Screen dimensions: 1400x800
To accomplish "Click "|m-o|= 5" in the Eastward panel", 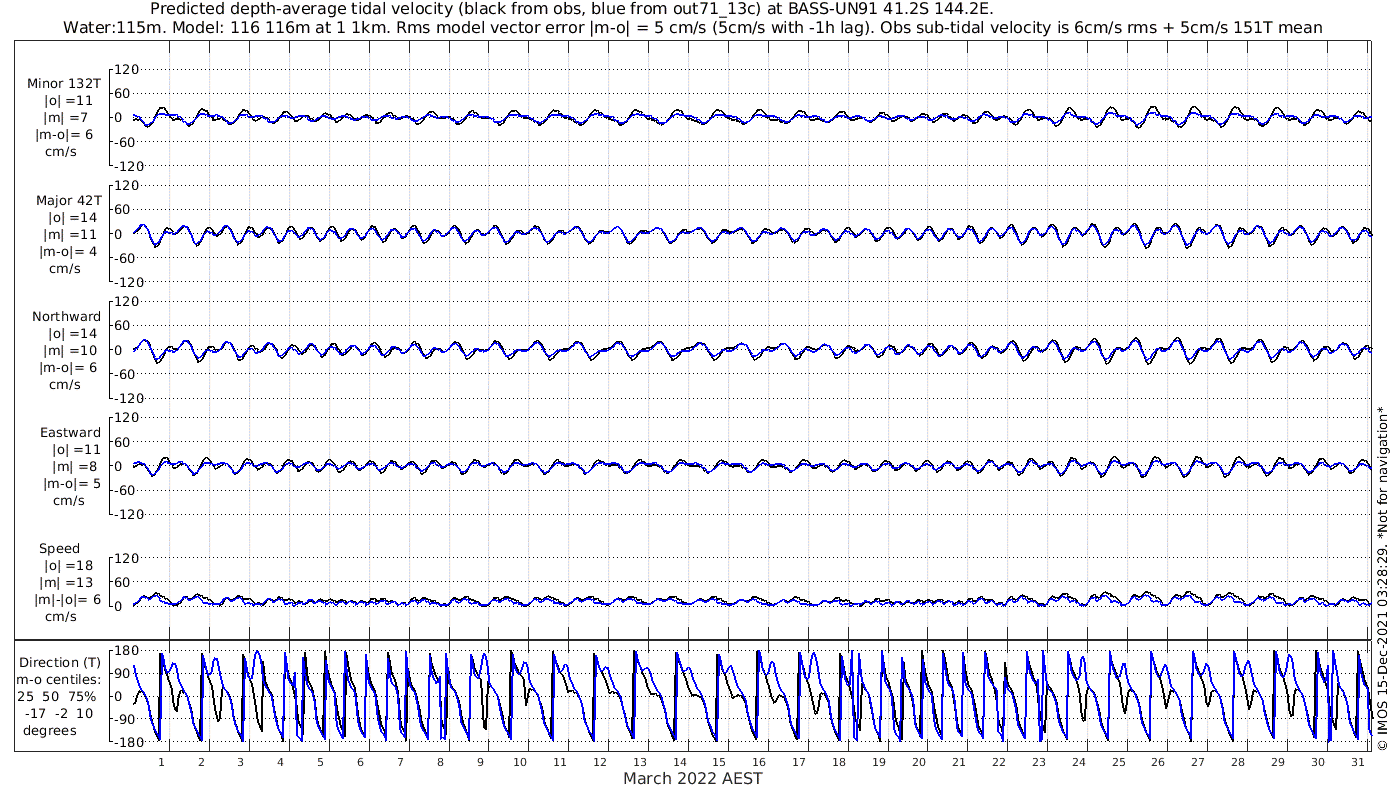I will pos(71,483).
